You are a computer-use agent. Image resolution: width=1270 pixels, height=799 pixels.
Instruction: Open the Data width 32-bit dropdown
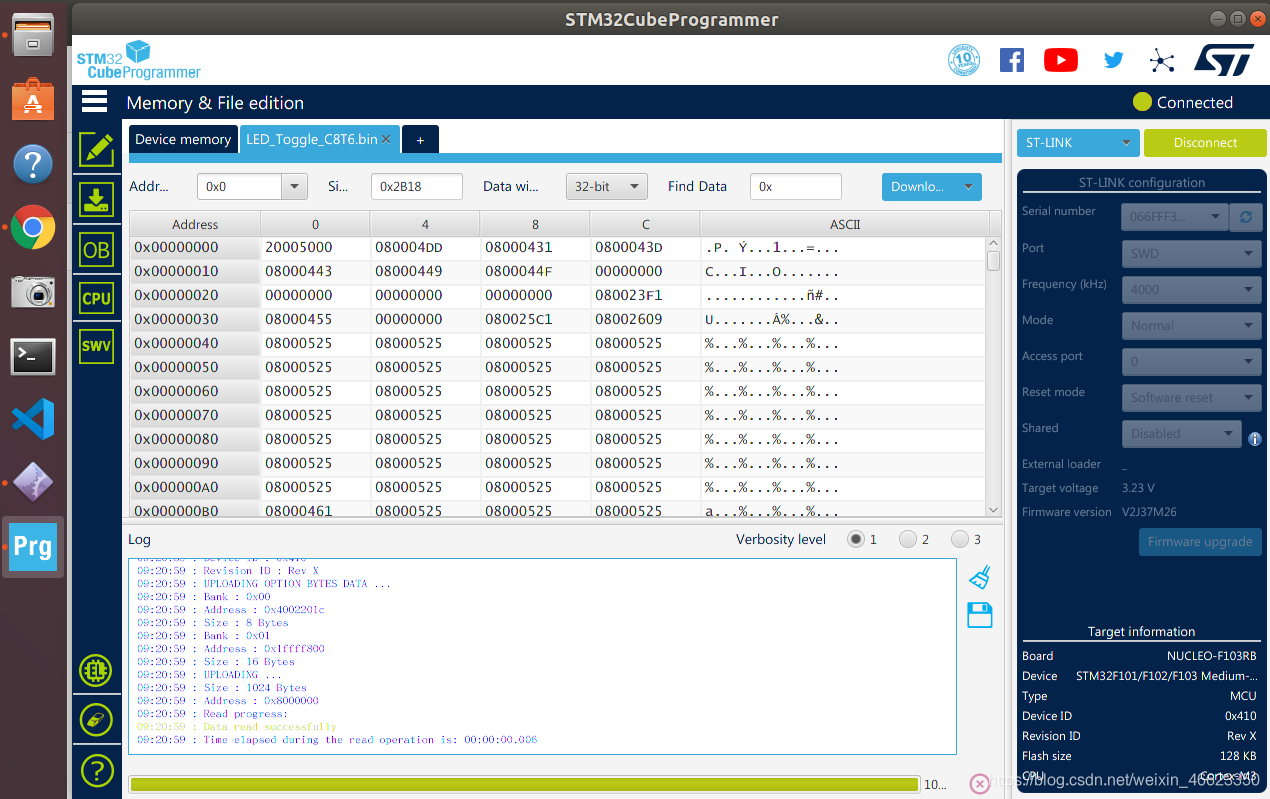[x=607, y=186]
